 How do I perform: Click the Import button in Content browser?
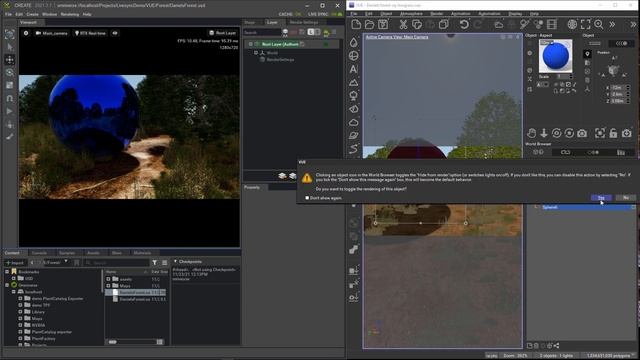pyautogui.click(x=15, y=262)
